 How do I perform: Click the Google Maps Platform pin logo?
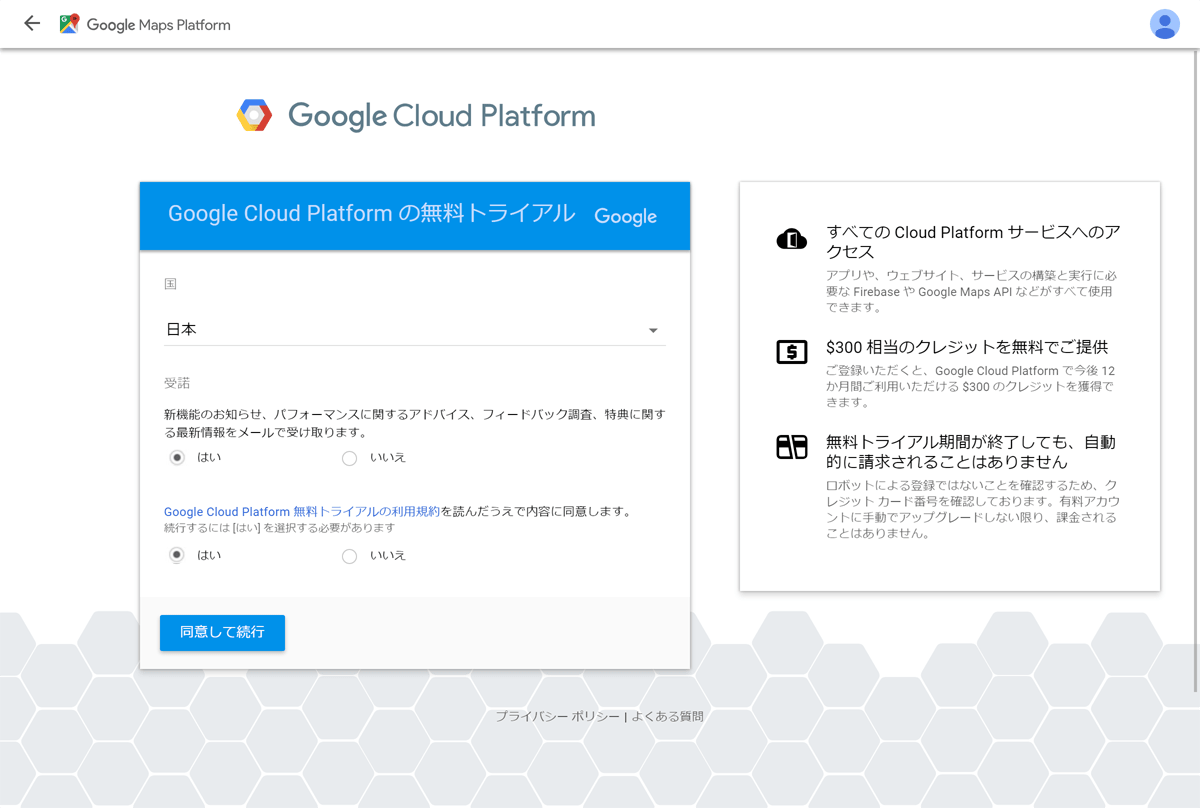click(x=69, y=24)
